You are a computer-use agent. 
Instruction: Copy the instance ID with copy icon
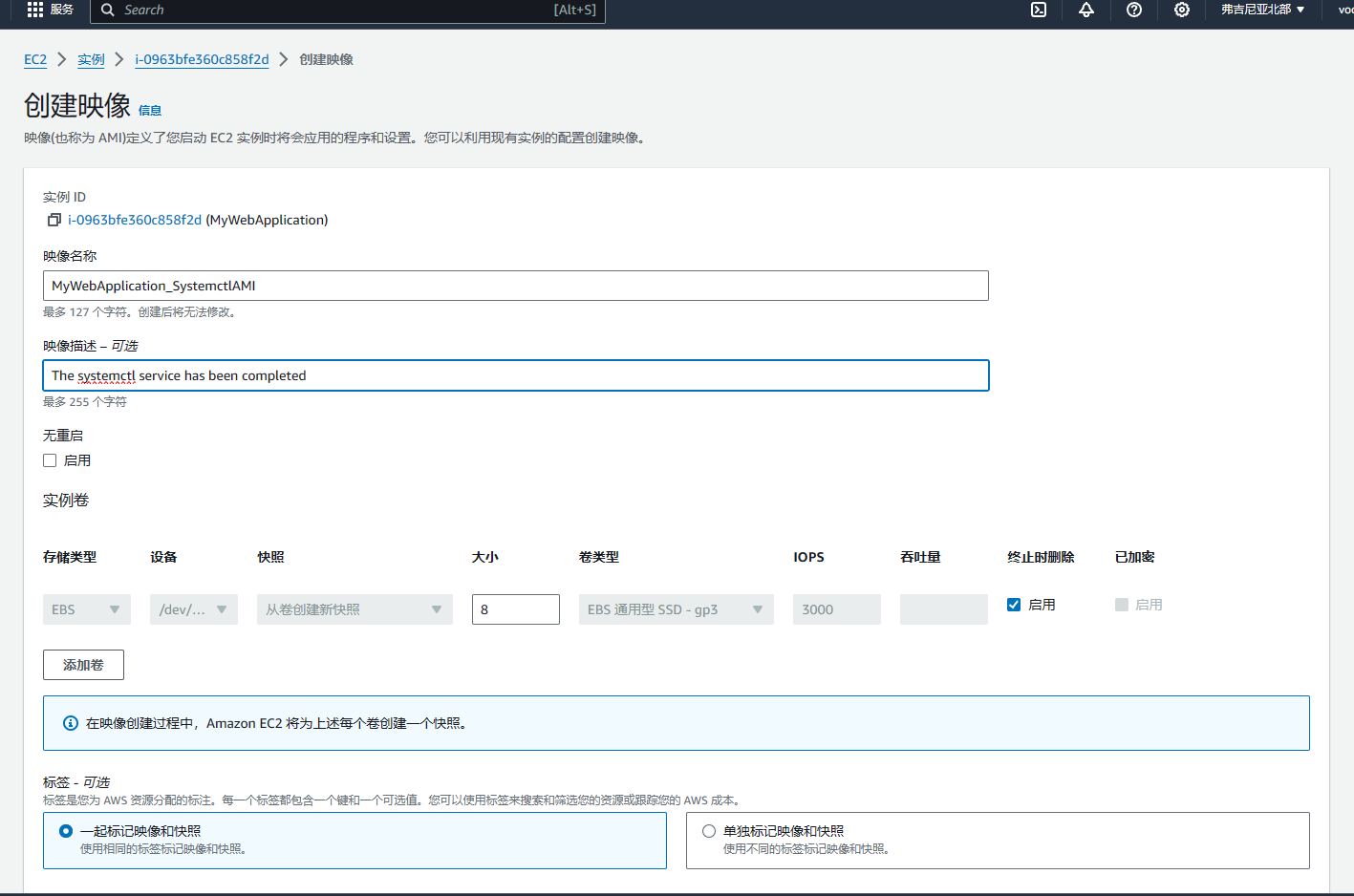point(54,220)
